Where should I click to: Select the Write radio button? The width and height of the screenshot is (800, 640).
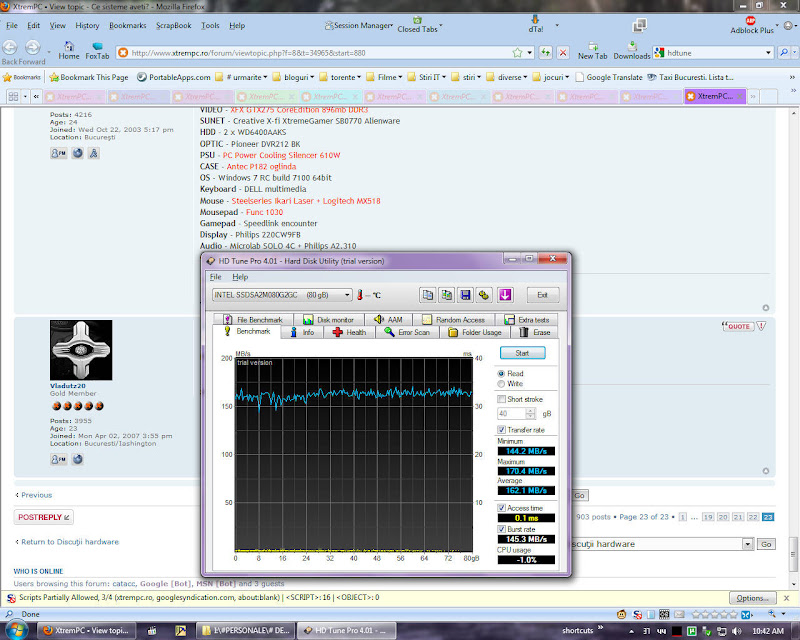(x=502, y=383)
